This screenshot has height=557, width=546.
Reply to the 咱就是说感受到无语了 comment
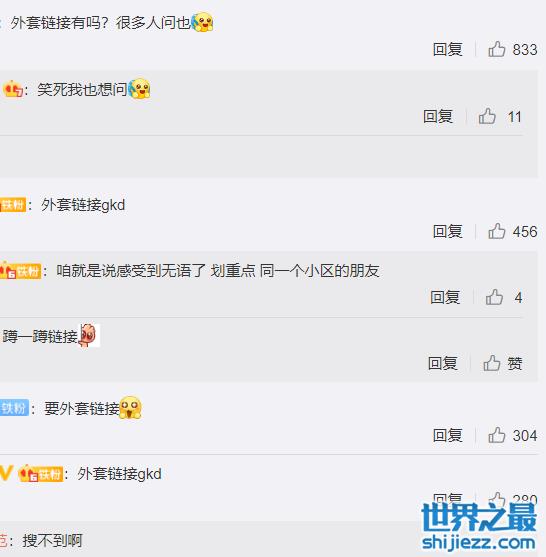pyautogui.click(x=445, y=297)
